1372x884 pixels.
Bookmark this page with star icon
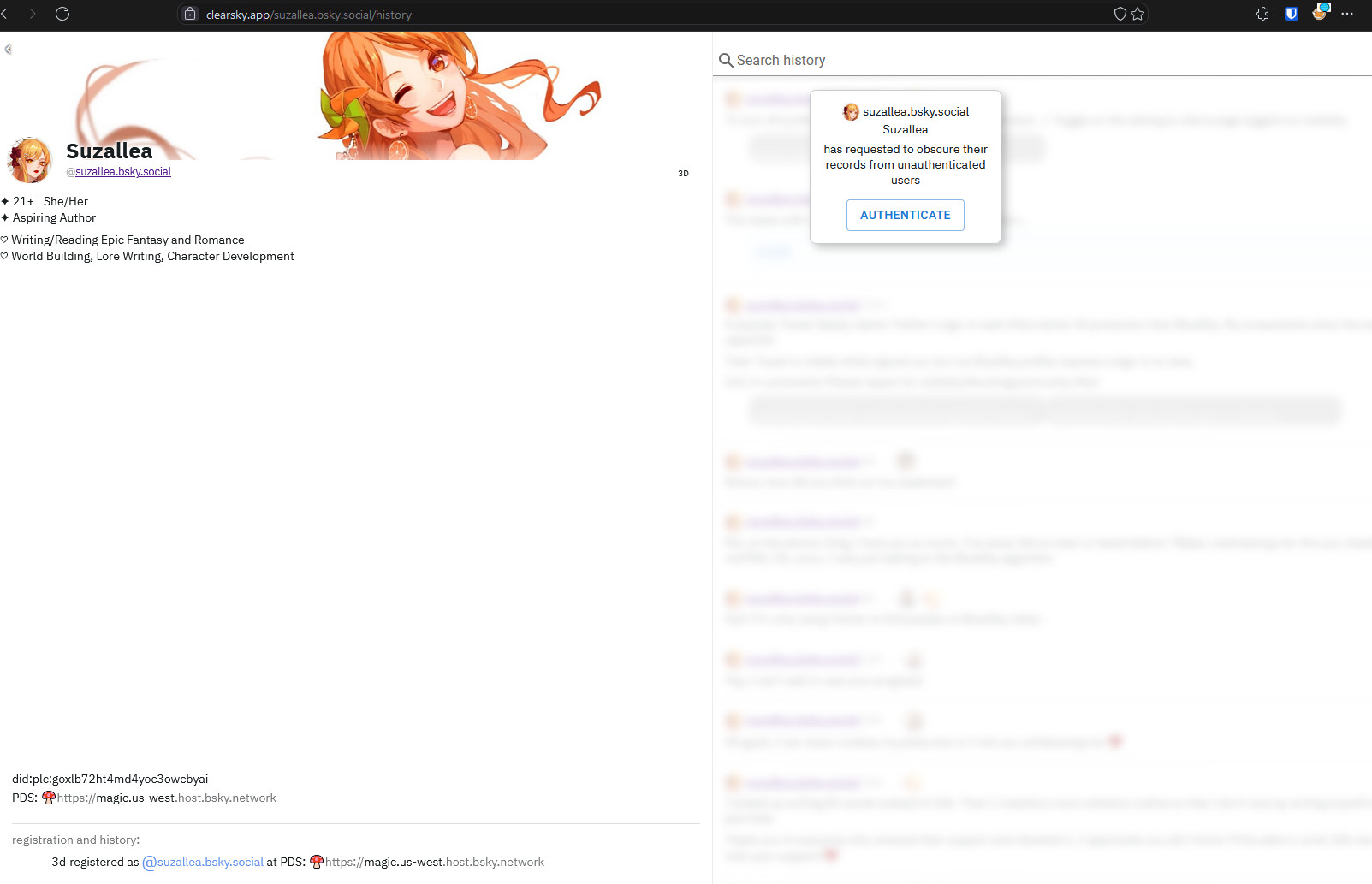point(1137,14)
